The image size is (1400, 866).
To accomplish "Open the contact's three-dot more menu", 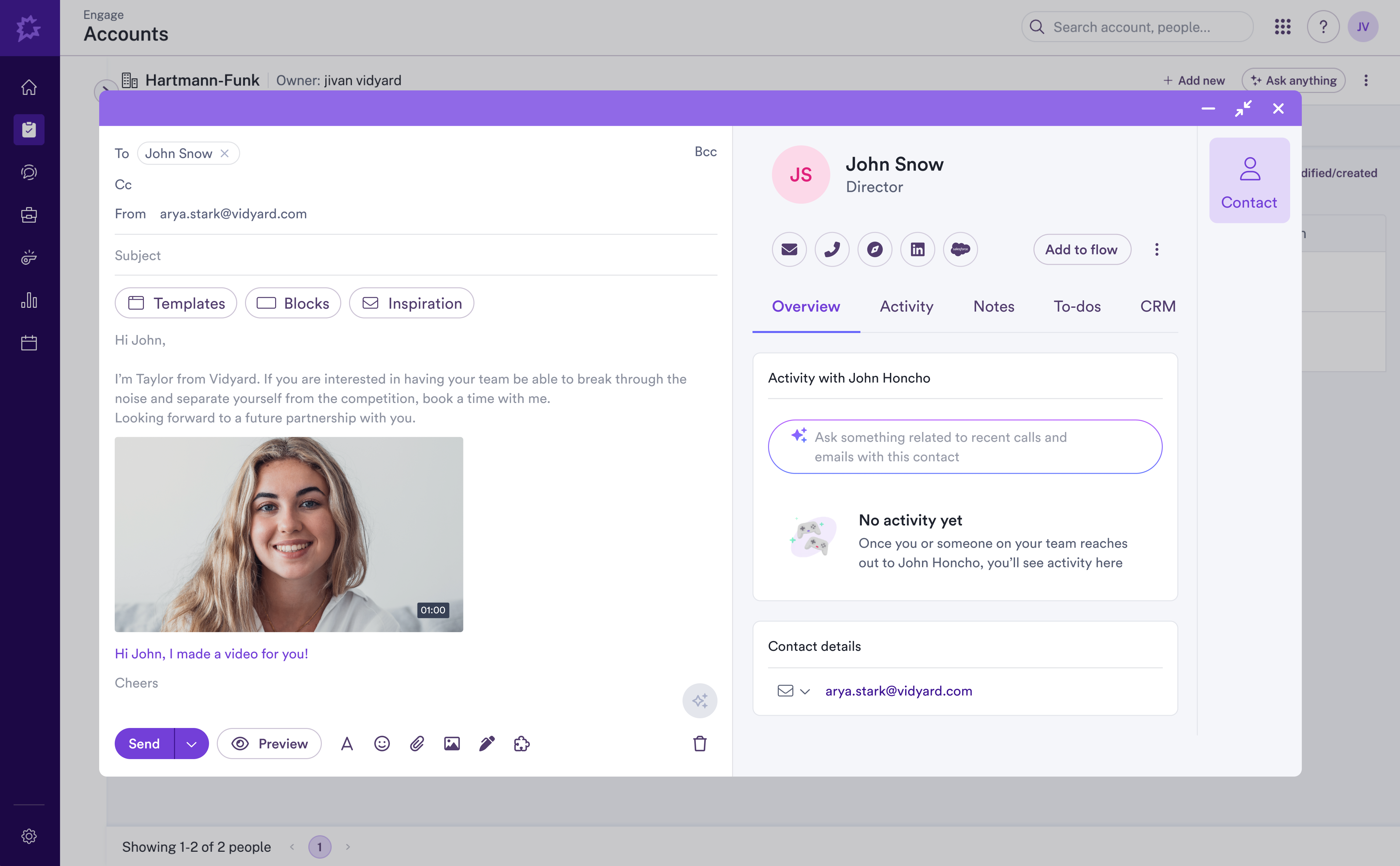I will tap(1157, 250).
